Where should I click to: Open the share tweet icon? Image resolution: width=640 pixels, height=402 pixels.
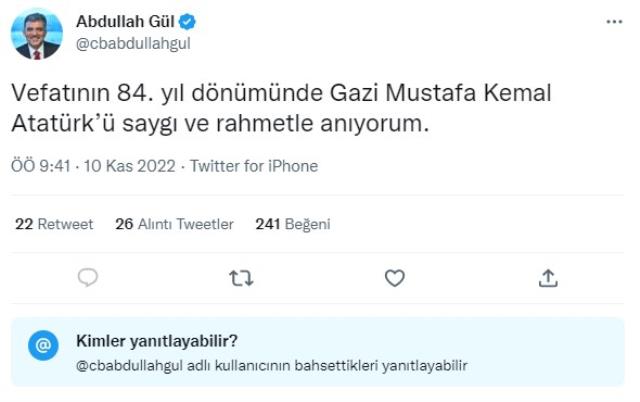pyautogui.click(x=548, y=278)
